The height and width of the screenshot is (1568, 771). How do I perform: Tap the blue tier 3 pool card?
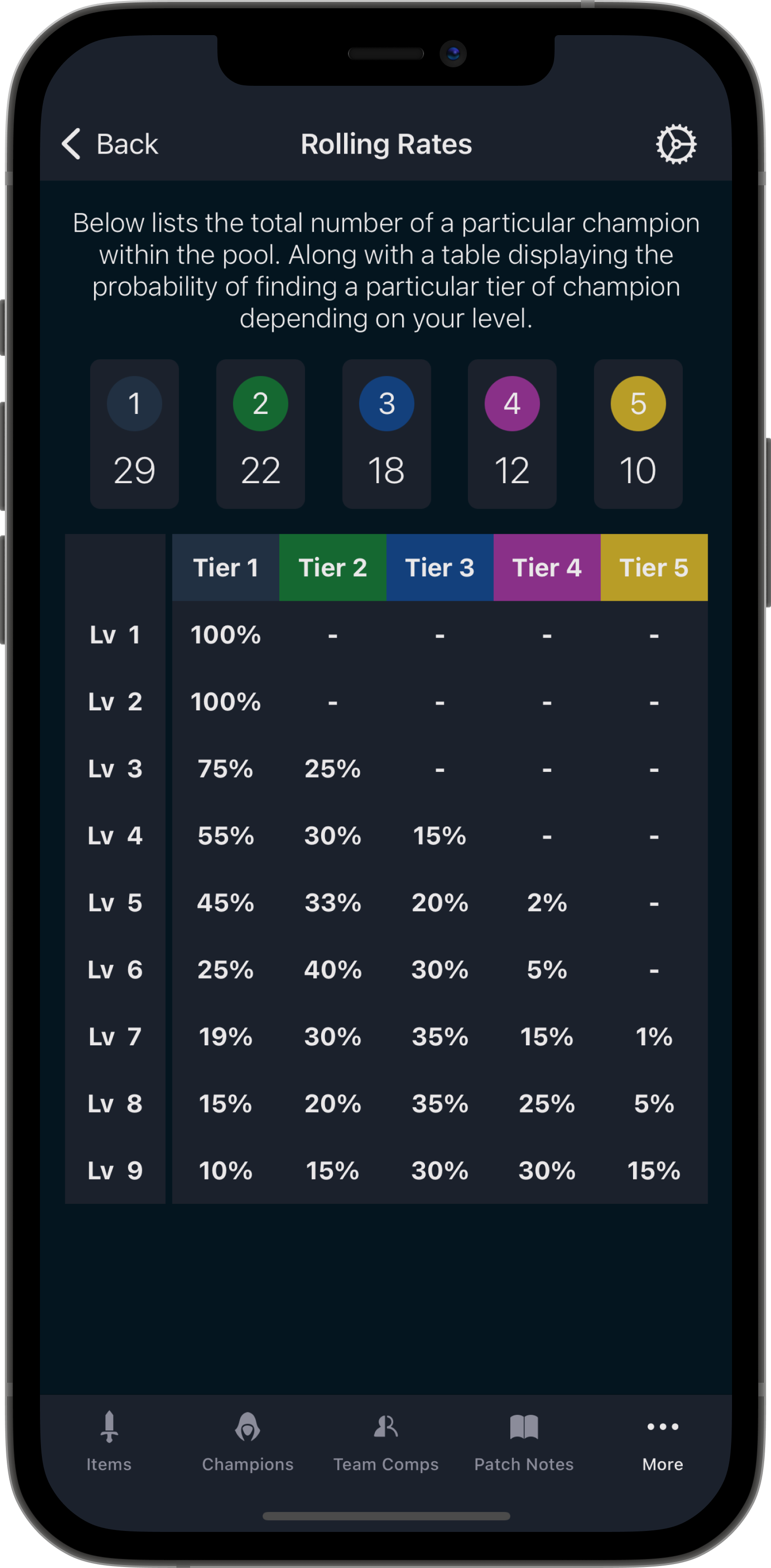click(386, 434)
